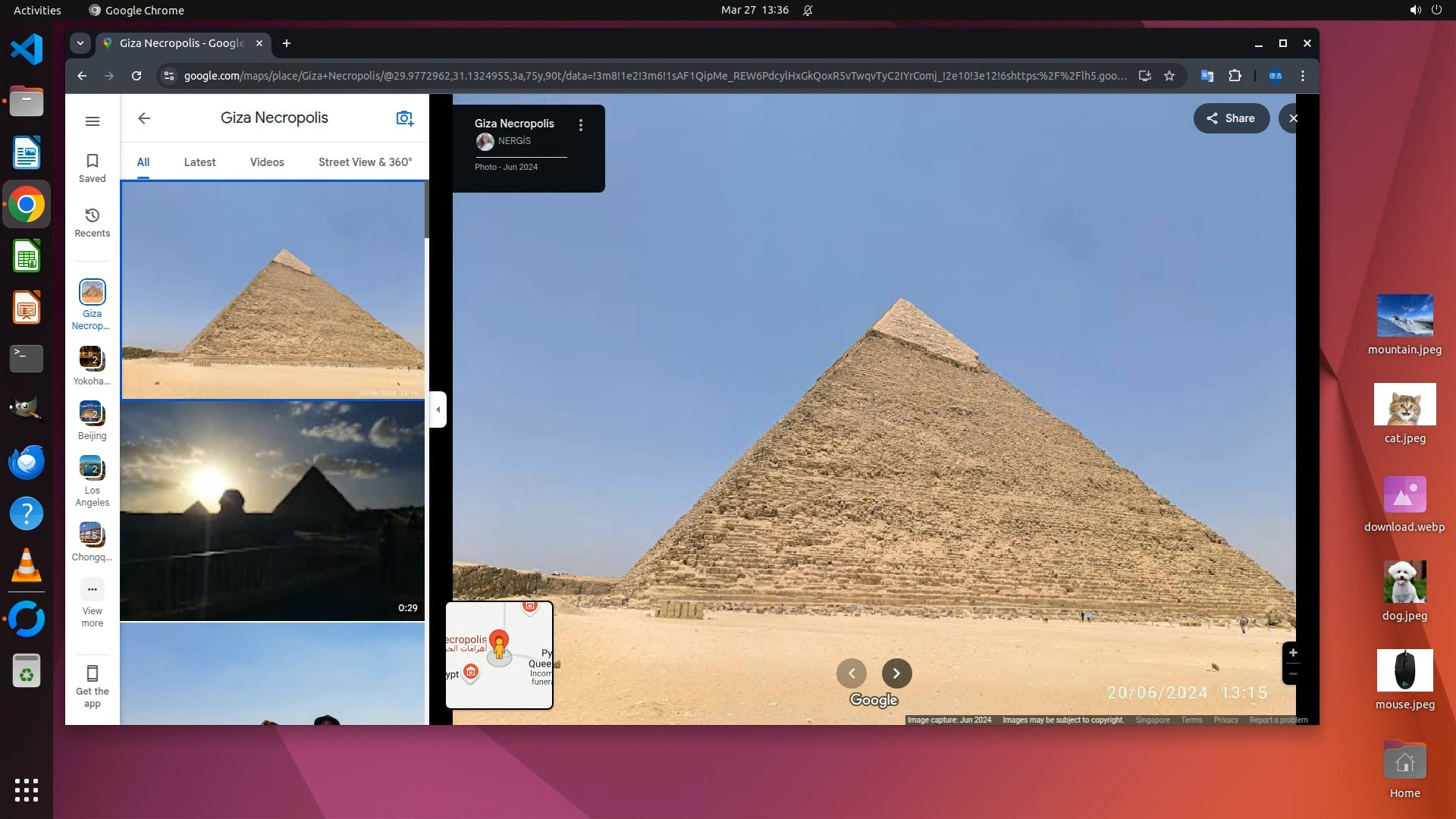Collapse the side panel arrow handle
The height and width of the screenshot is (819, 1456).
tap(438, 409)
